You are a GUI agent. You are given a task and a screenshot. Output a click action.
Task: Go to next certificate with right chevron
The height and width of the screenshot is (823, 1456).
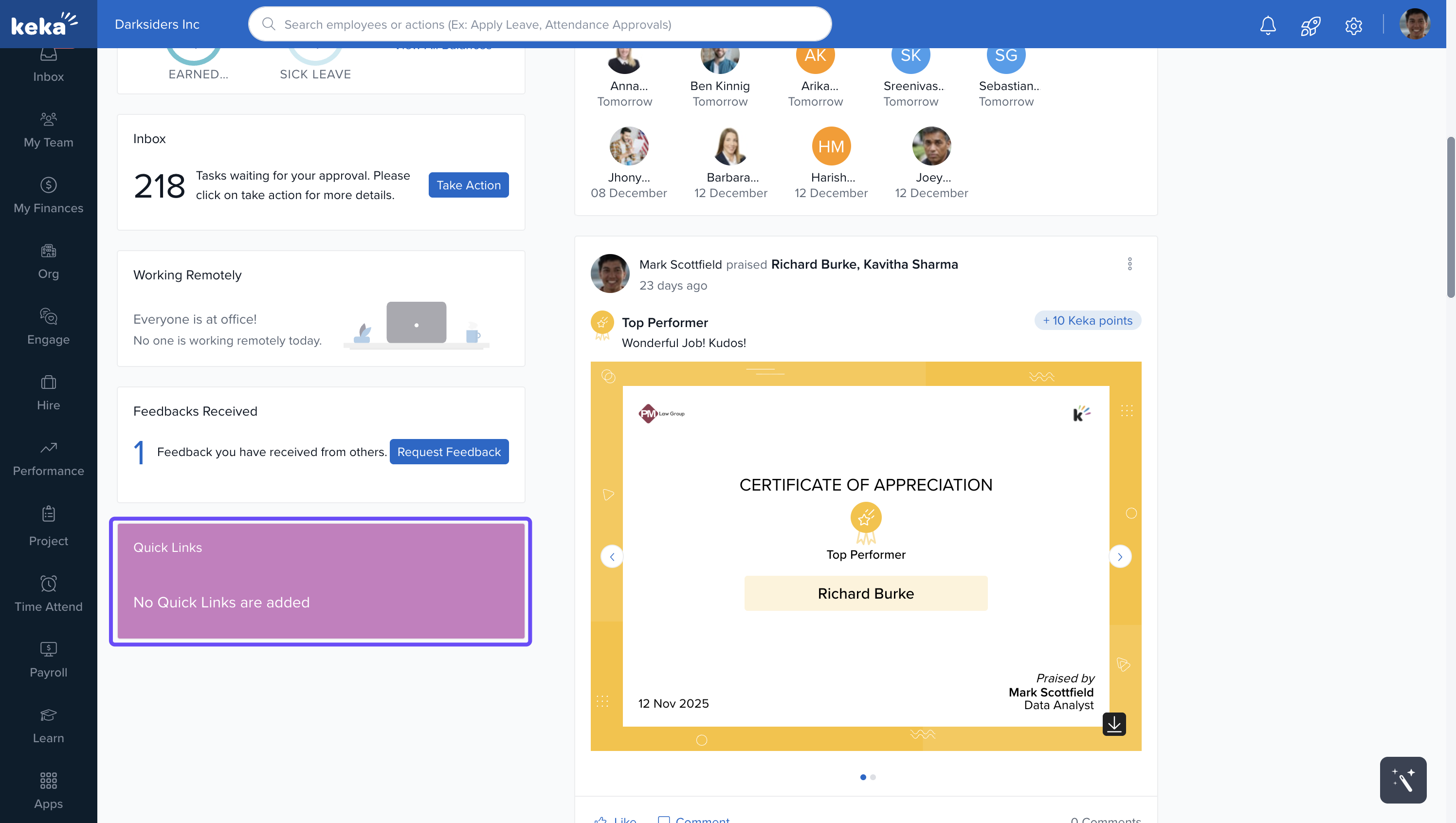(x=1120, y=557)
